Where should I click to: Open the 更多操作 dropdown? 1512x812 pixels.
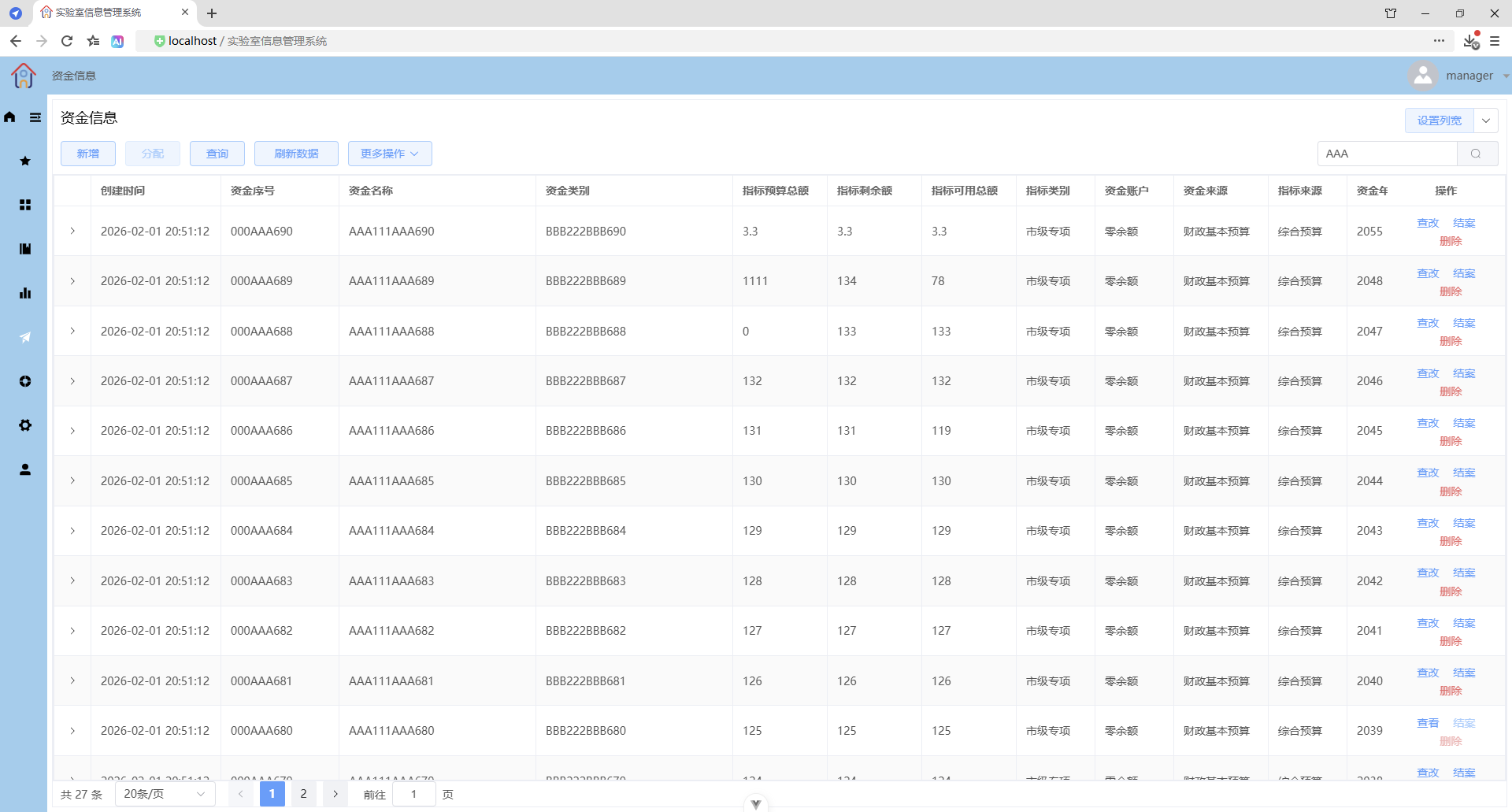[390, 154]
